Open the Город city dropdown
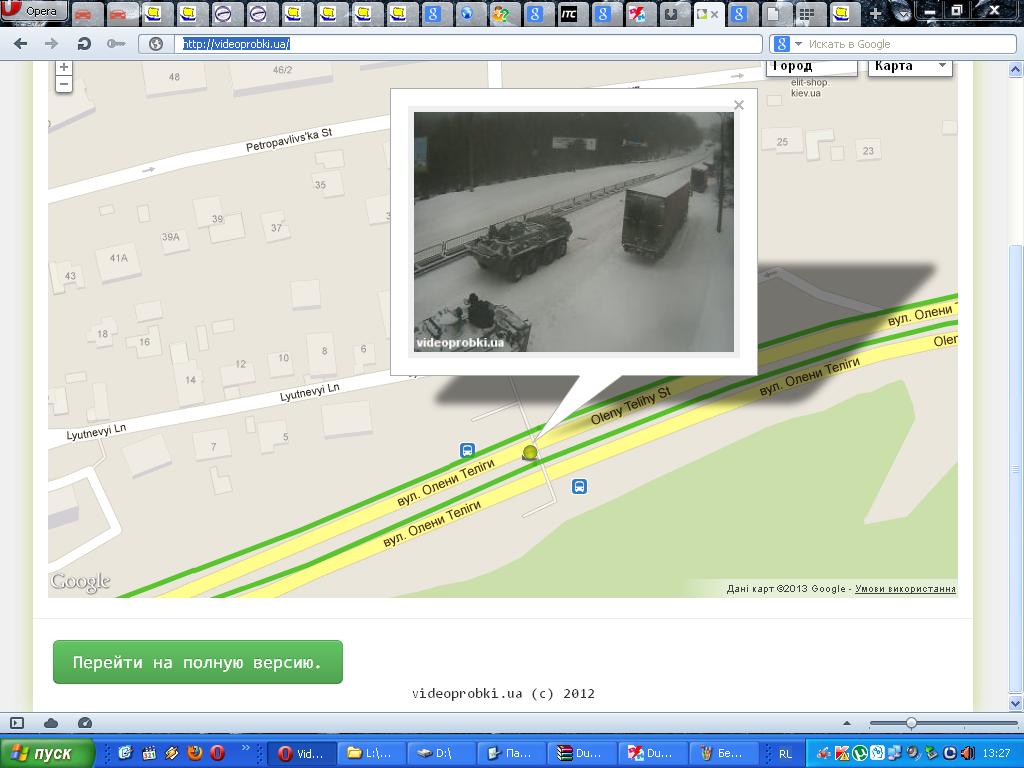The image size is (1024, 768). [811, 66]
